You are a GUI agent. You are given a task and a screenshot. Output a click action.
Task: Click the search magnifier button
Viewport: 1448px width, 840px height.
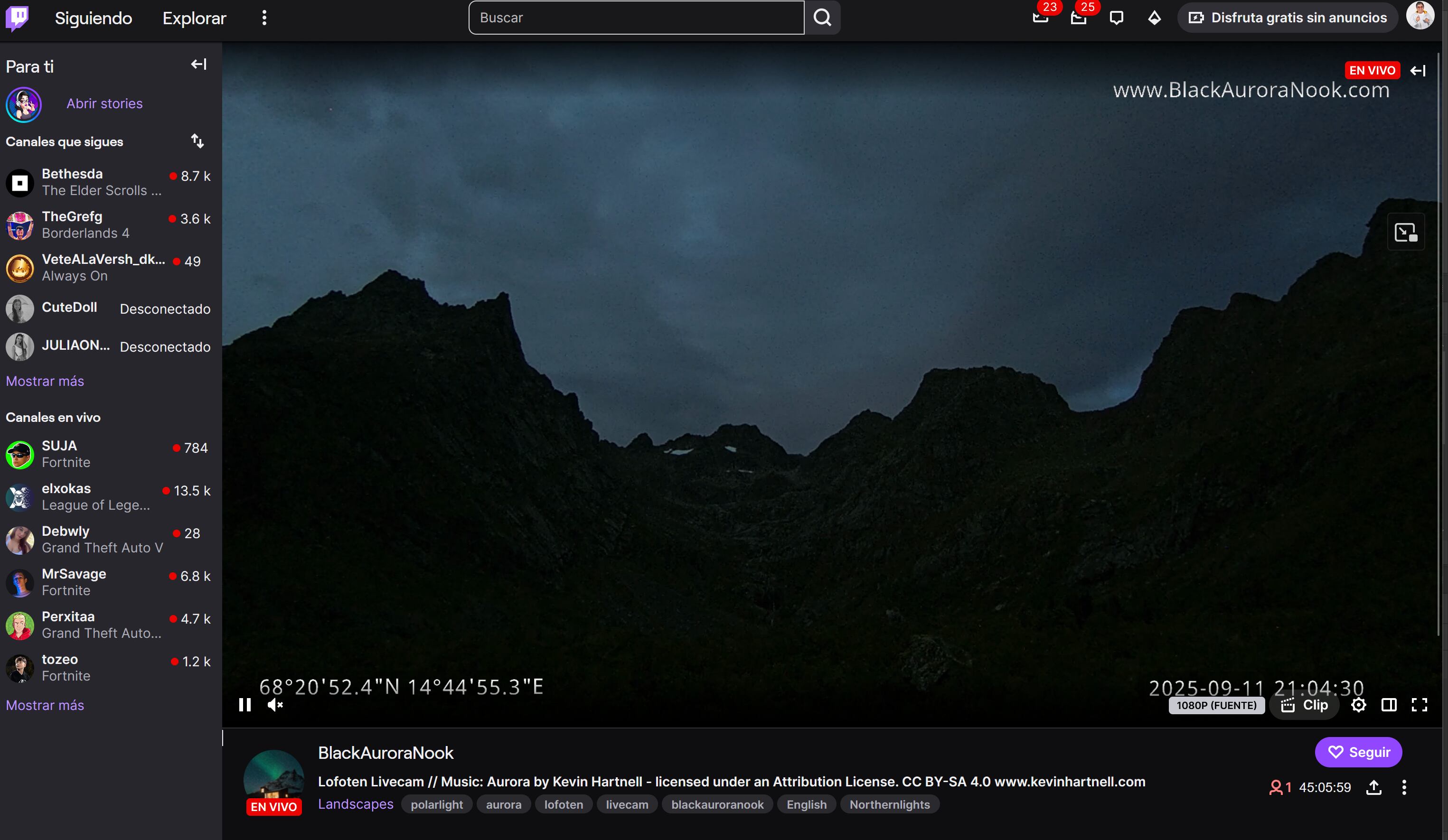[822, 18]
